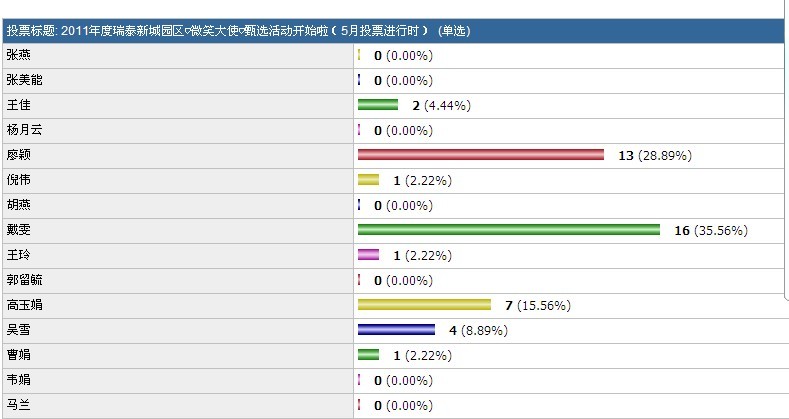This screenshot has height=419, width=789.
Task: Click the 16 (35.56%) vote count
Action: [711, 231]
